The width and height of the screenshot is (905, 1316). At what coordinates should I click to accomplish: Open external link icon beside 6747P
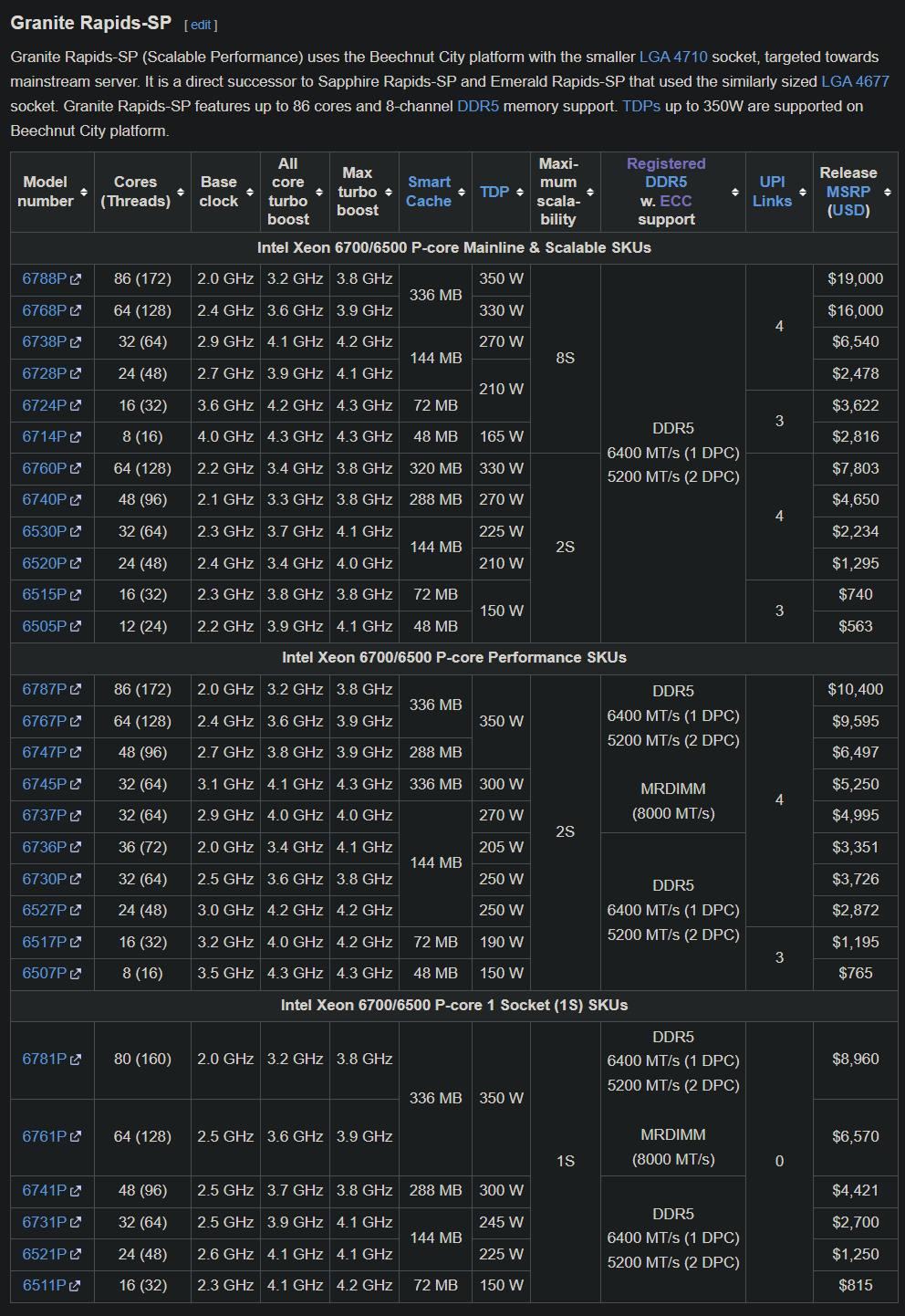coord(76,753)
